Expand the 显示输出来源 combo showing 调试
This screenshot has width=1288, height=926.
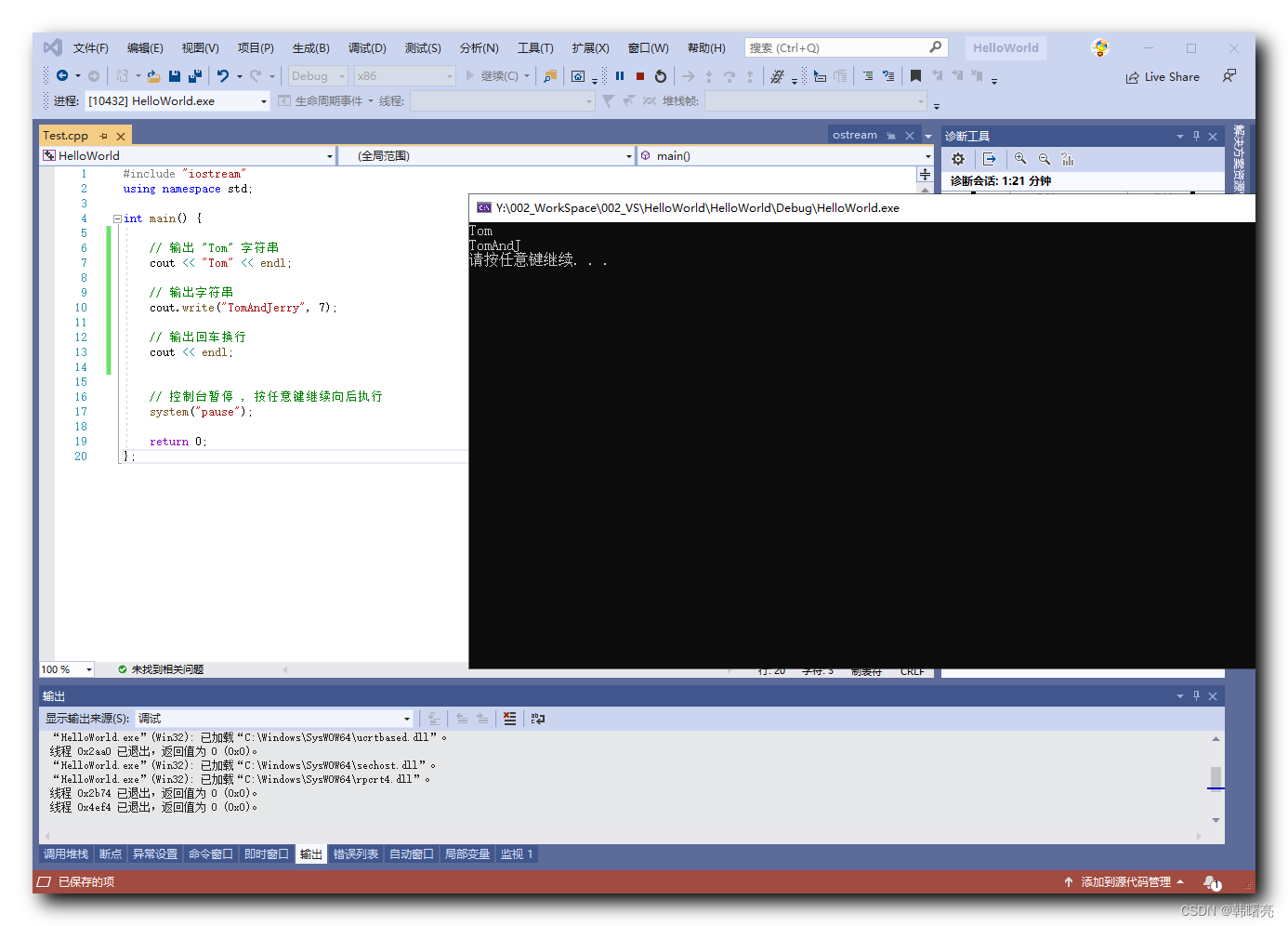point(406,719)
